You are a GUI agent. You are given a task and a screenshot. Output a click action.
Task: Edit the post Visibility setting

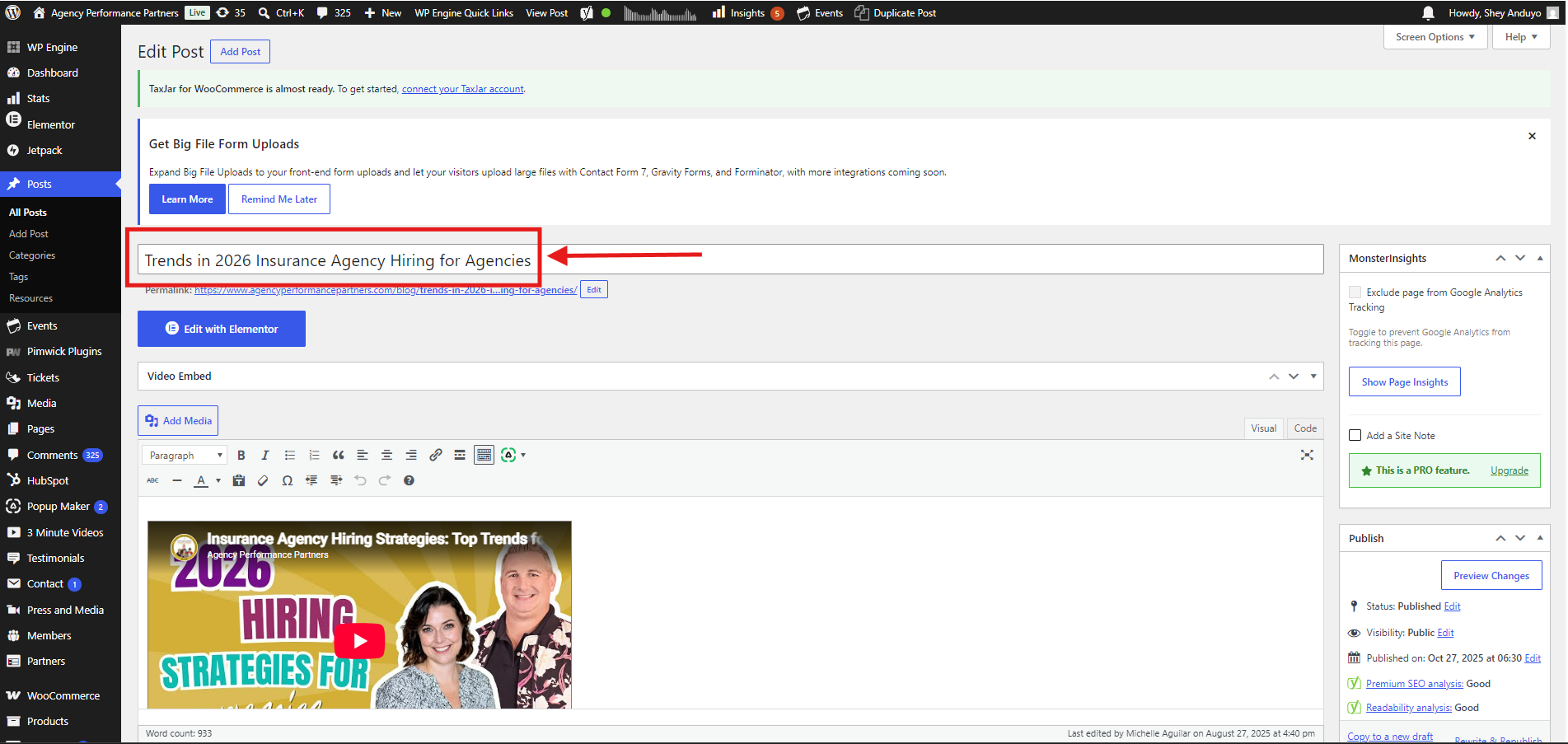coord(1445,633)
